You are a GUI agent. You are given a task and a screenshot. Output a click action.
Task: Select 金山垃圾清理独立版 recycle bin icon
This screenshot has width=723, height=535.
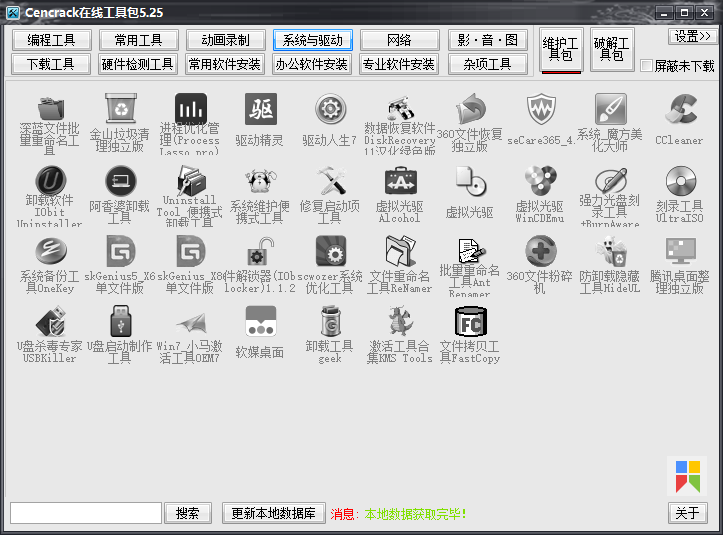[121, 109]
